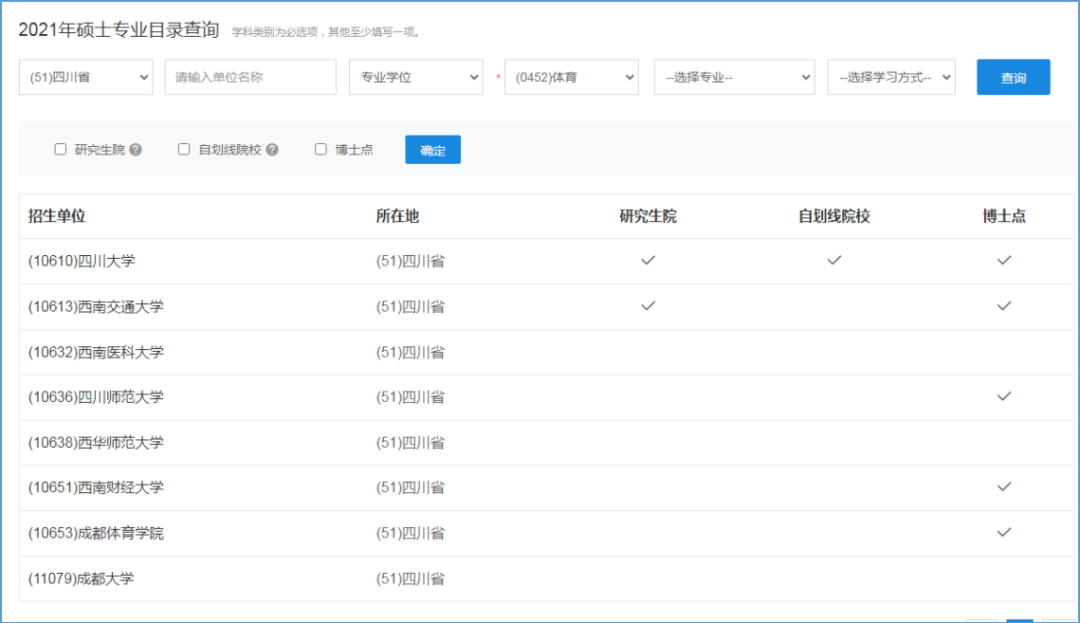Click the 确定 confirm button

pos(433,150)
